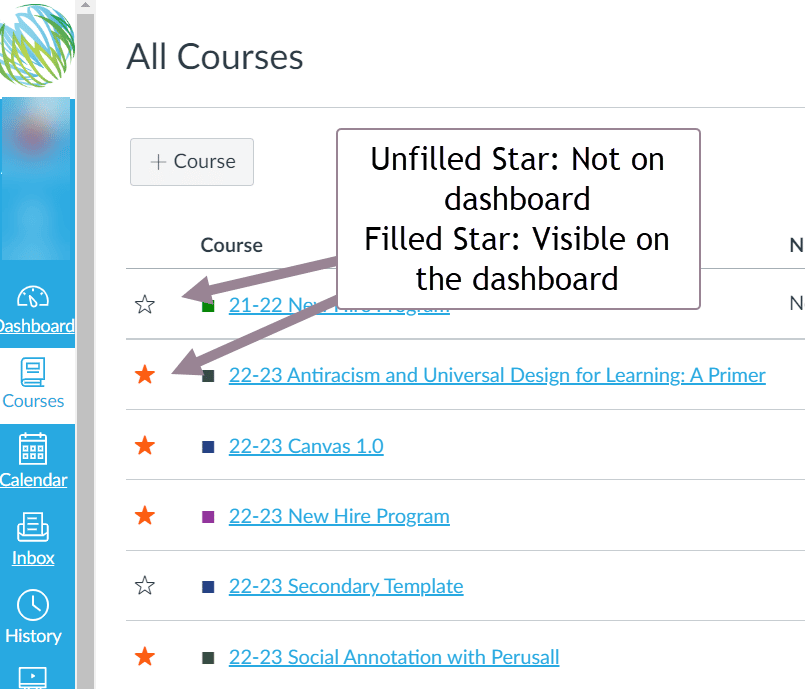Open the Dashboard speedometer icon
This screenshot has height=689, width=805.
click(x=34, y=298)
